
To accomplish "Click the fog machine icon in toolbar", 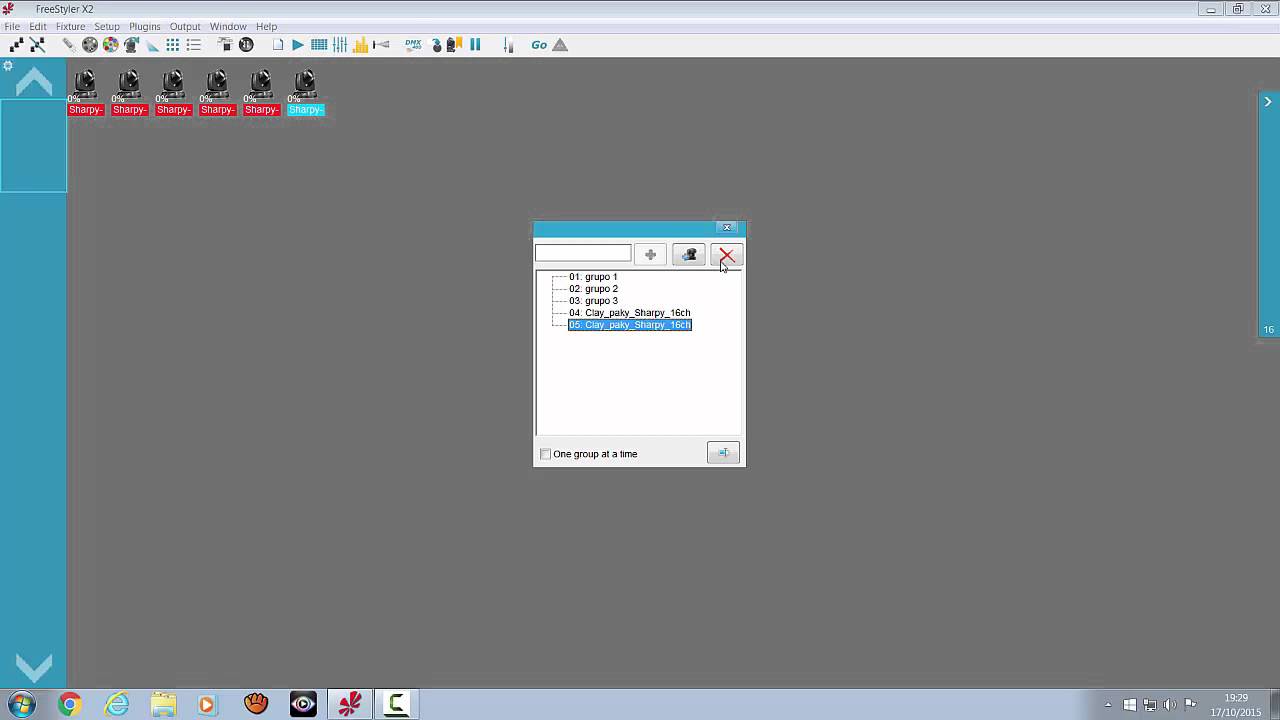I will tap(225, 45).
